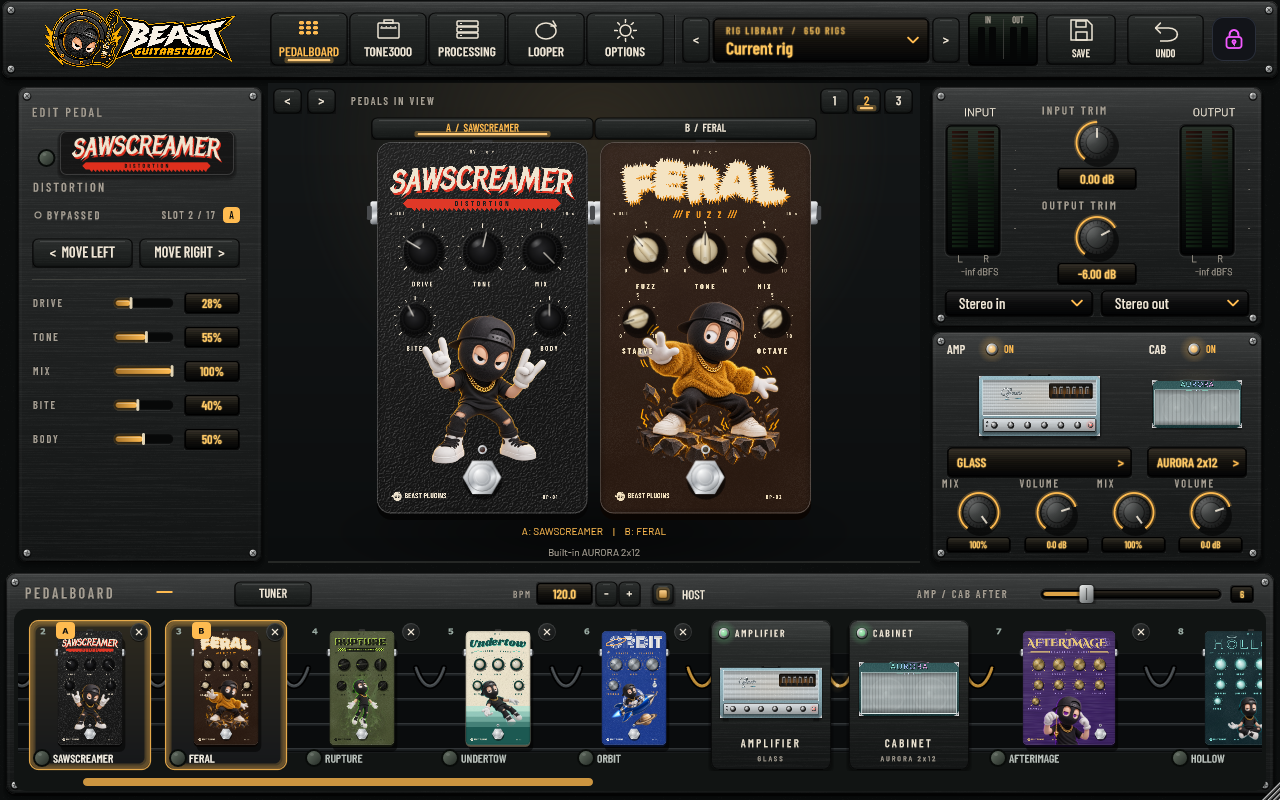
Task: Open the Stereo out dropdown
Action: point(1175,303)
